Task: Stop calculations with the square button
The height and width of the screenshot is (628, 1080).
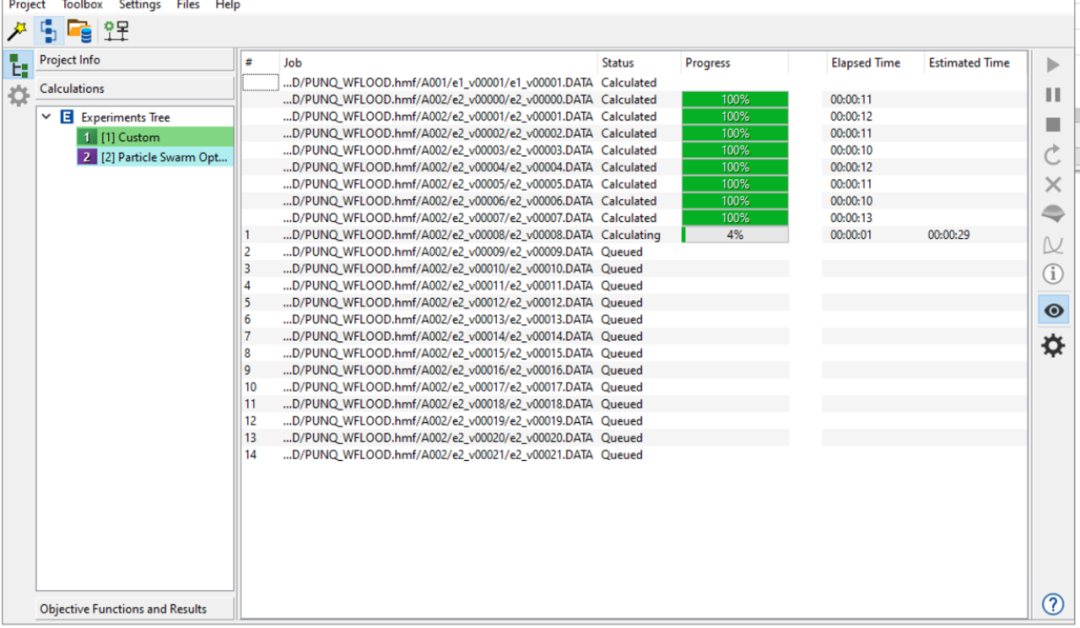Action: [1052, 125]
